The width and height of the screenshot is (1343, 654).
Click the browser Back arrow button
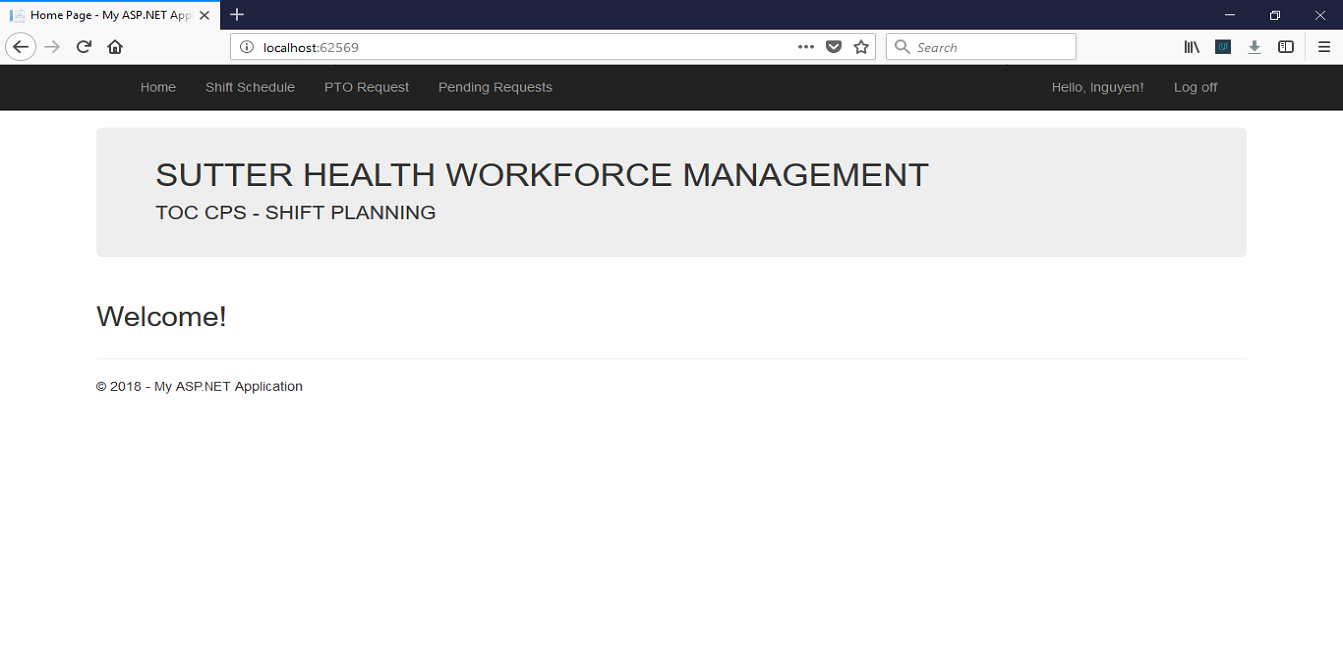click(20, 47)
